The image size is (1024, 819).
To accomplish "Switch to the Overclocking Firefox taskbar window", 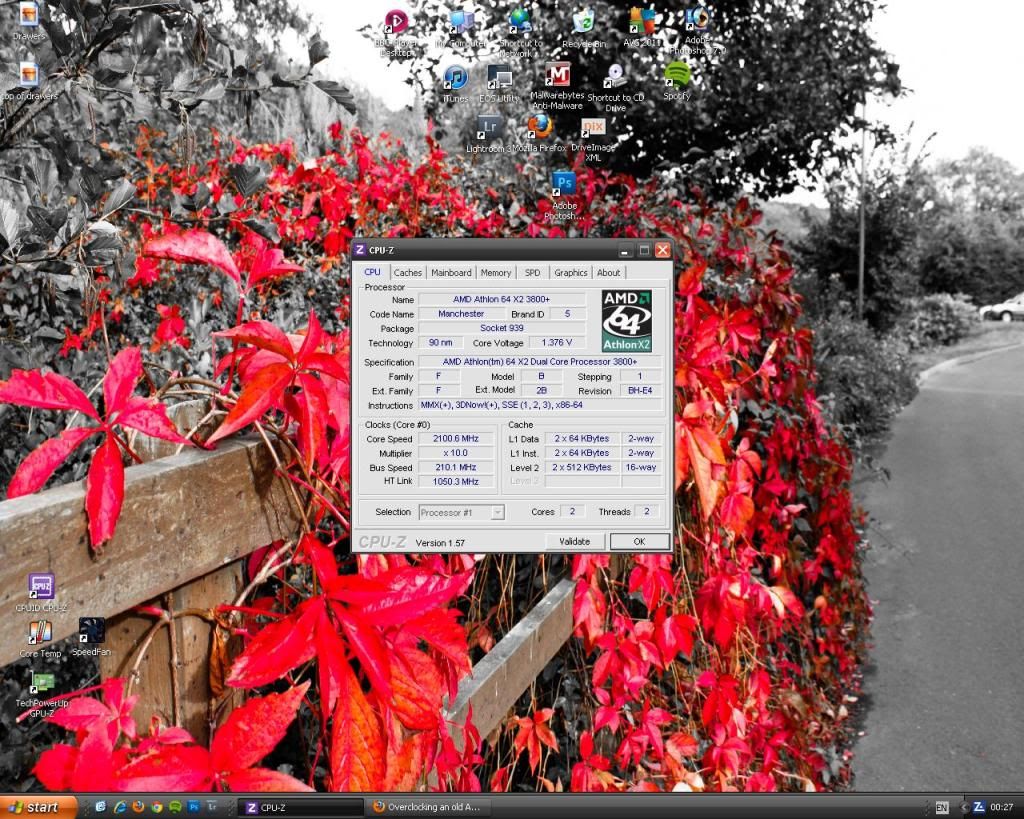I will pos(429,807).
